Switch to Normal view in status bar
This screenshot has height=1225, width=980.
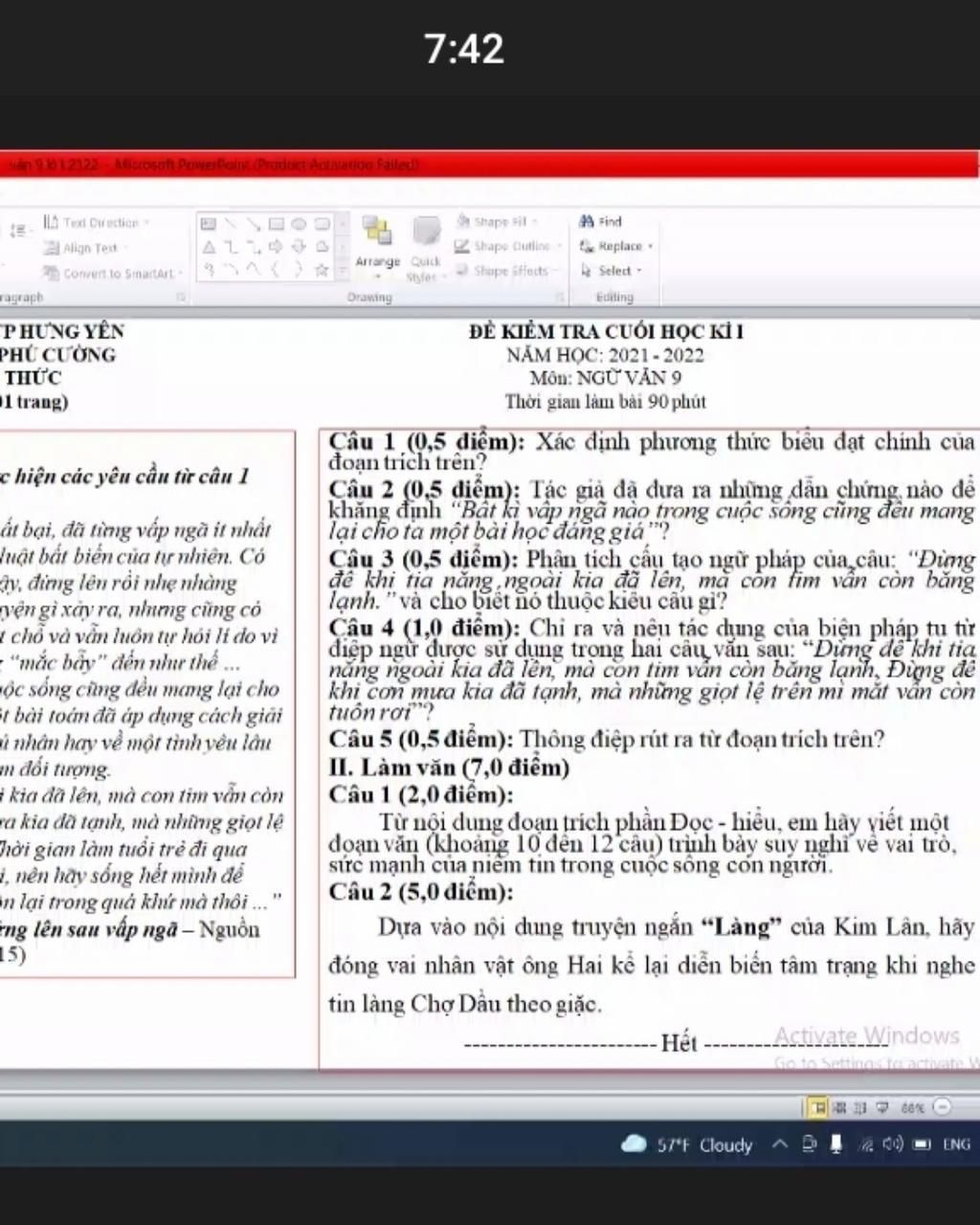click(818, 1107)
